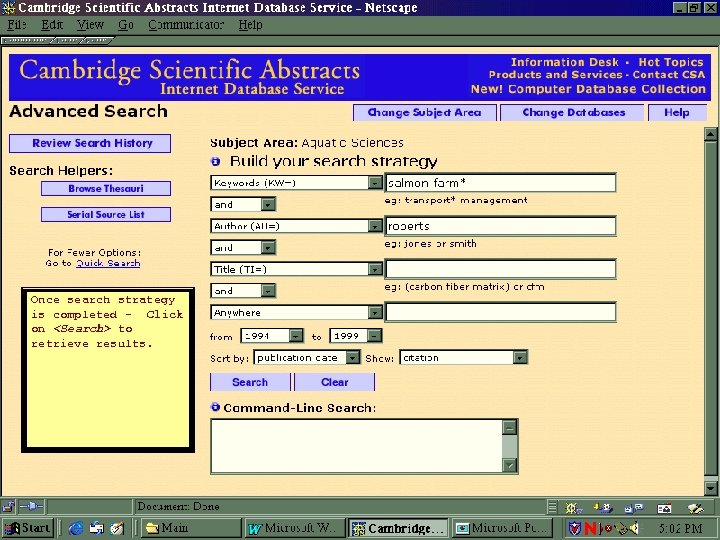Click page scrollbar down arrow
Viewport: 720px width, 540px height.
pyautogui.click(x=710, y=488)
